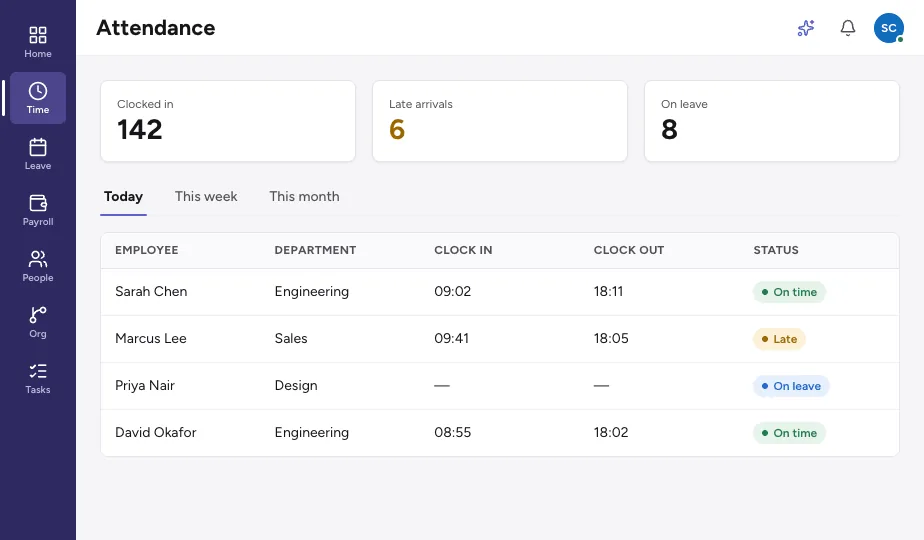This screenshot has width=924, height=540.
Task: Click clock-in time 08:55
Action: point(453,433)
